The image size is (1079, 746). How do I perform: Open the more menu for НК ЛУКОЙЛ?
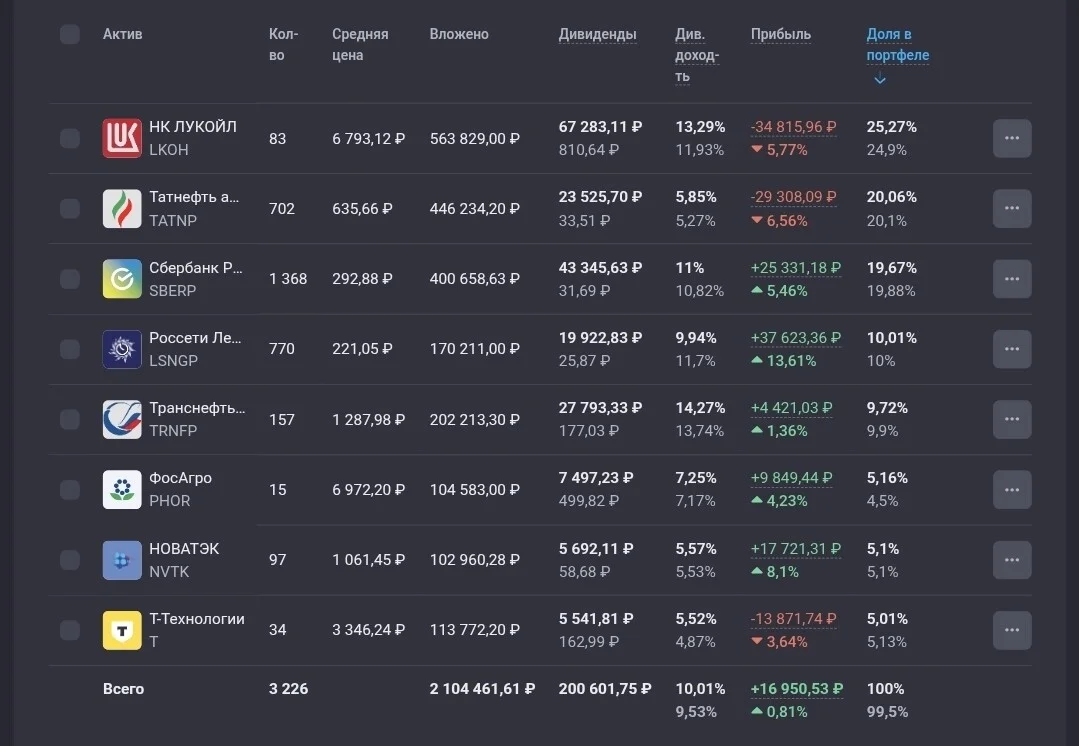(x=1012, y=138)
